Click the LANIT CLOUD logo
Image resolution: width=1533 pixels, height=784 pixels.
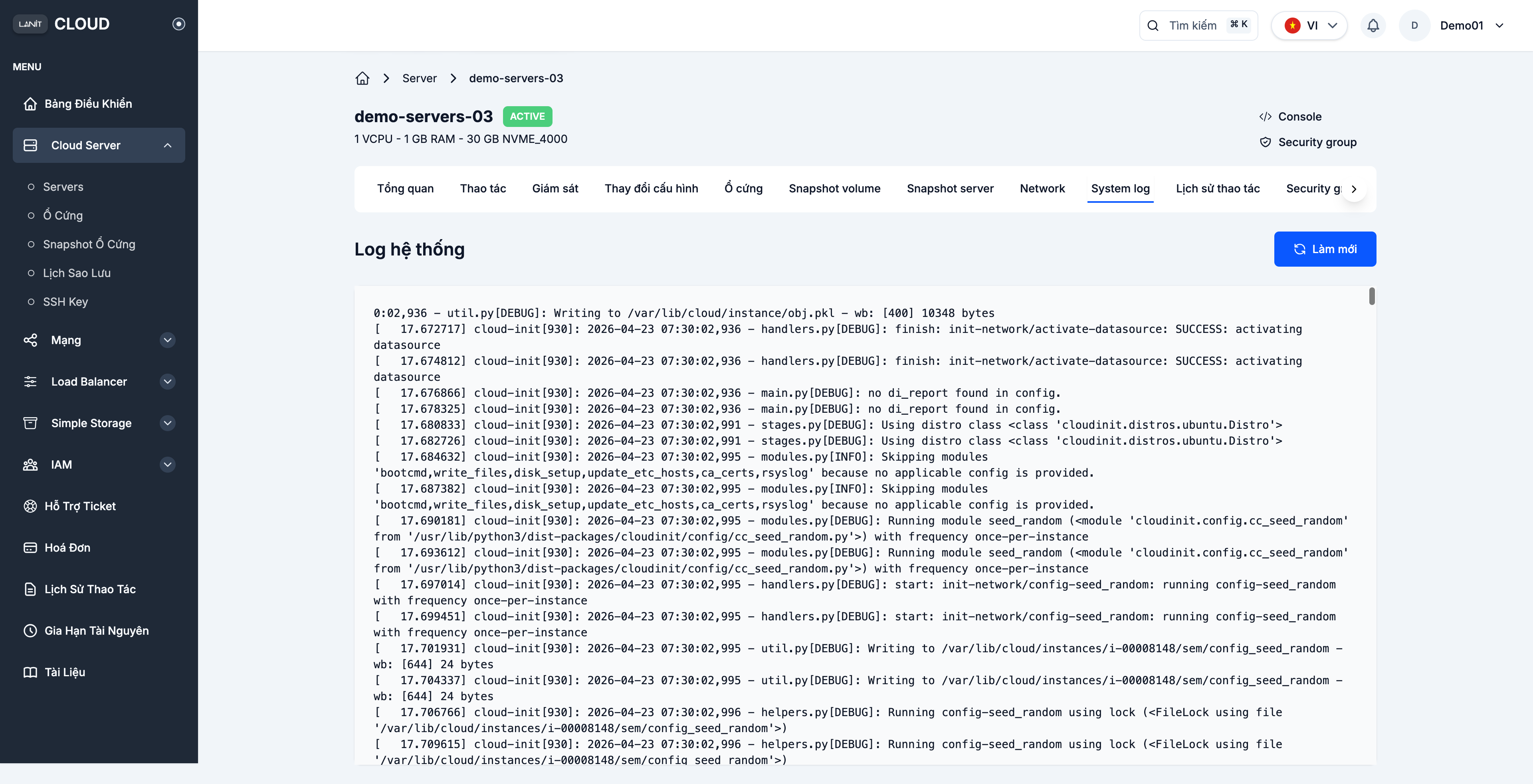[x=61, y=24]
